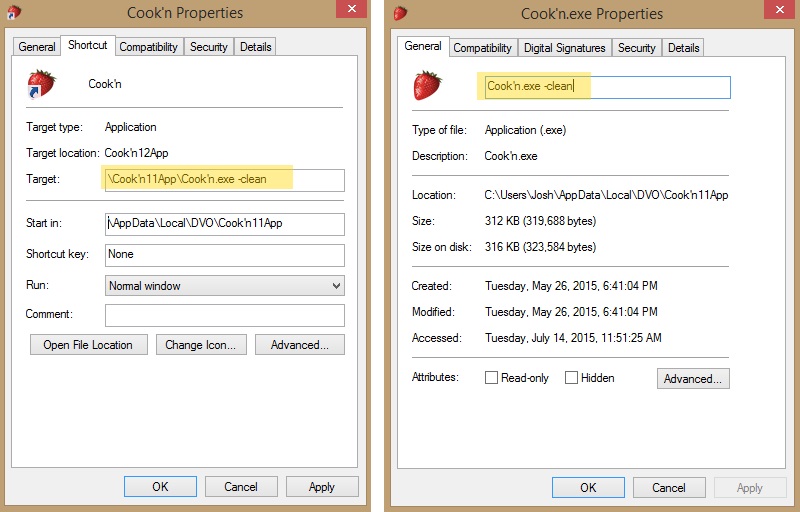Open Compatibility tab in Cook'n.exe Properties
The image size is (800, 512).
(x=482, y=48)
